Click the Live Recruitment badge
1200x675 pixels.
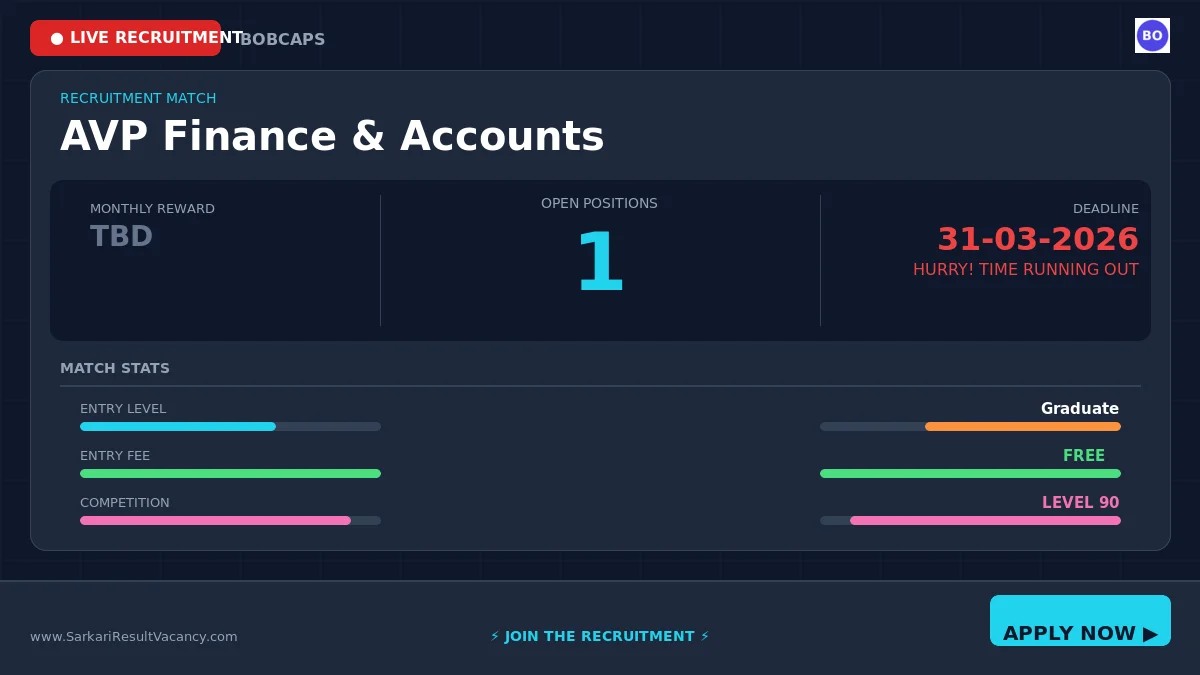tap(125, 38)
